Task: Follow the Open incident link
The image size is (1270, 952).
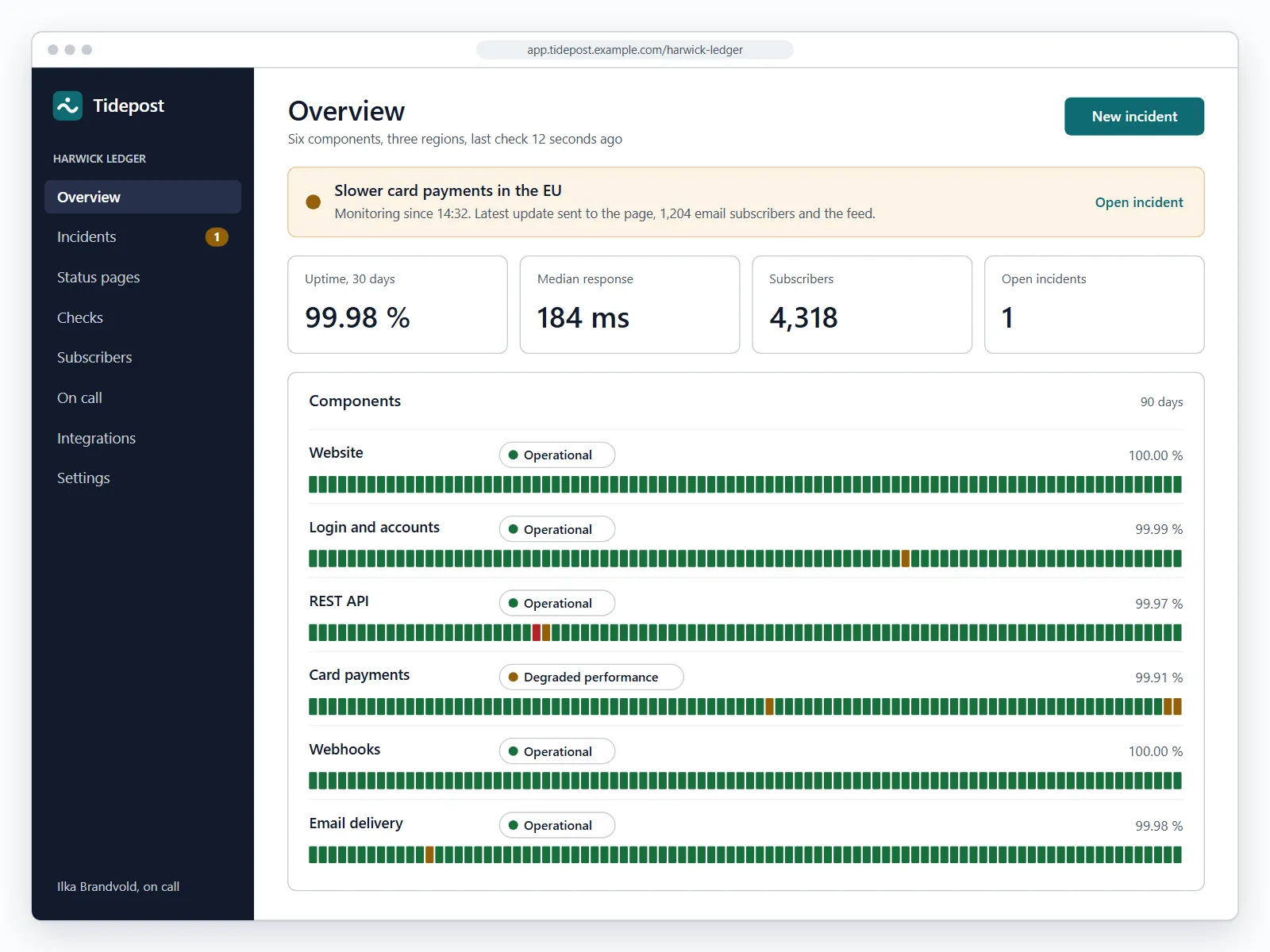Action: [1139, 202]
